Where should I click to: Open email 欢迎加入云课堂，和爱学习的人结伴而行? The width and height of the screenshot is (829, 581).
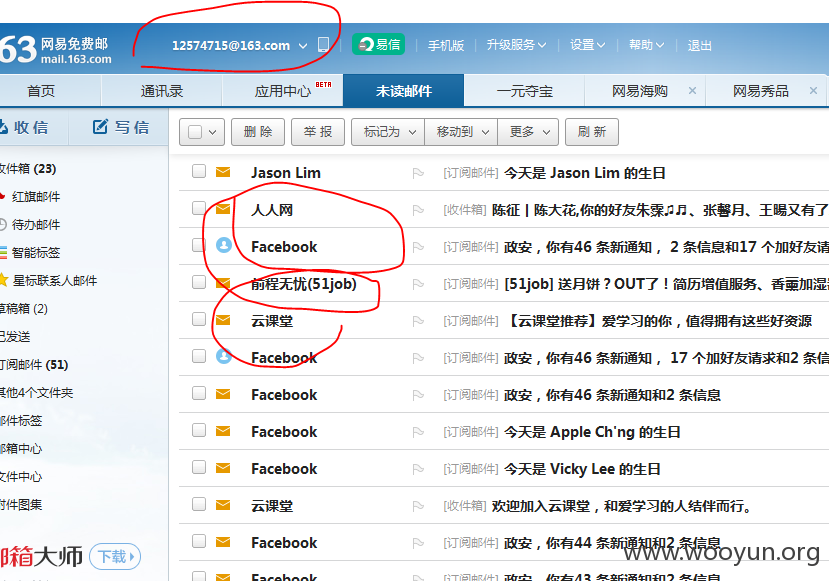coord(621,506)
